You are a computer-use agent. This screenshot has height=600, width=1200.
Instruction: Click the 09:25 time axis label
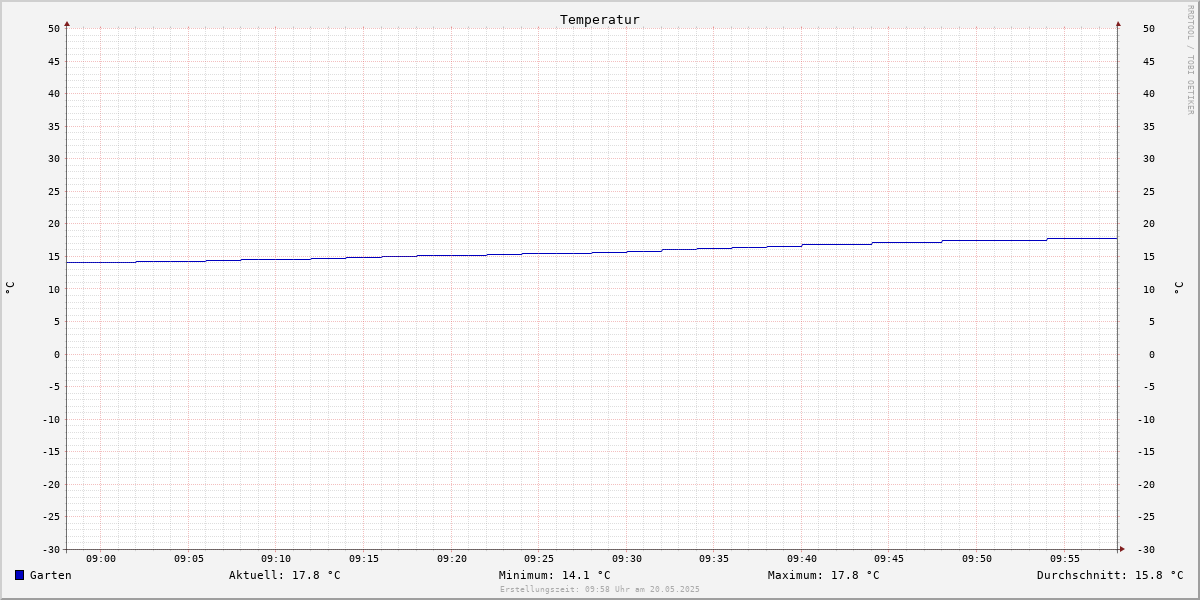coord(539,559)
